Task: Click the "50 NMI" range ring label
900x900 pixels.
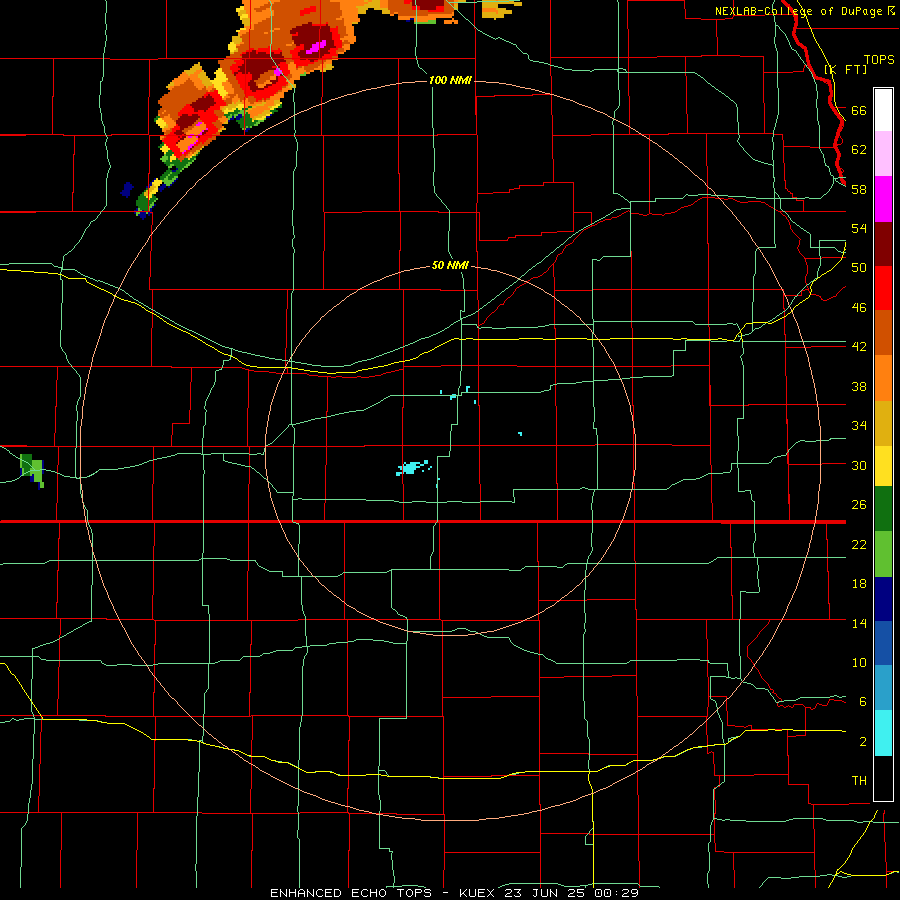Action: click(x=450, y=266)
